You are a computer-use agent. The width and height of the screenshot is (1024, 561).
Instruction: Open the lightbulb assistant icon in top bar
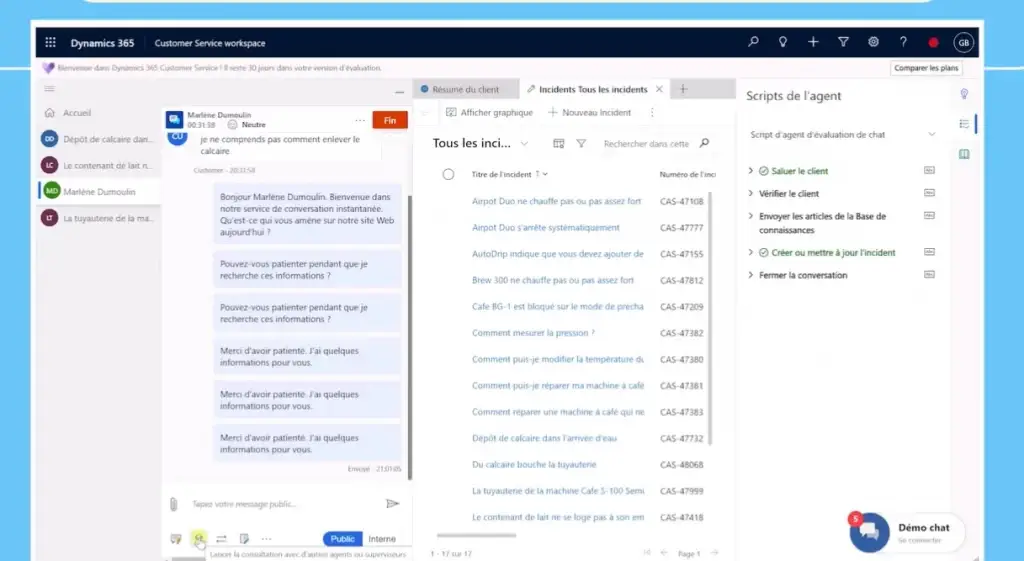782,42
